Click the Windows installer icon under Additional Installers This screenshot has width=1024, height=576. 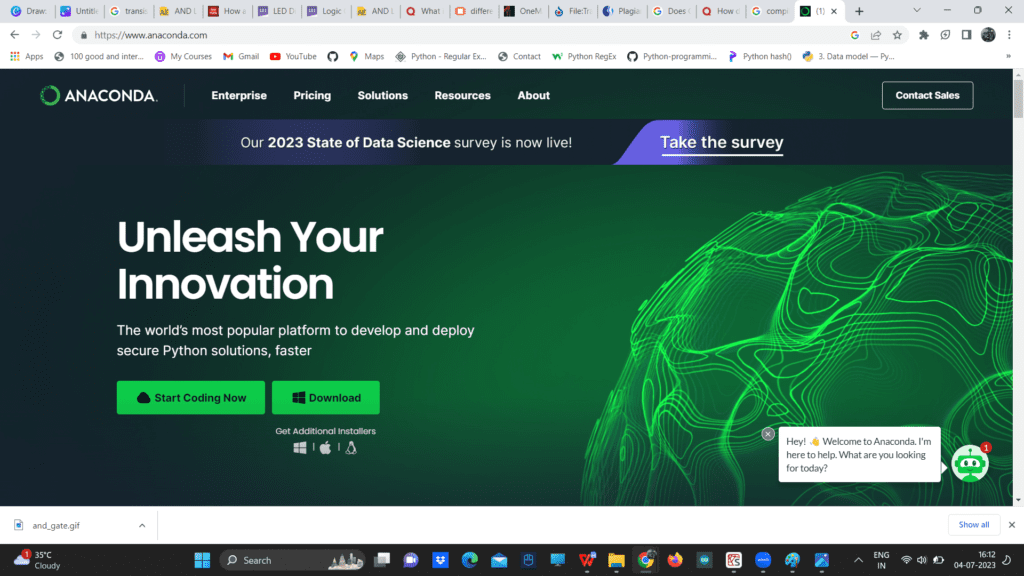click(x=300, y=448)
